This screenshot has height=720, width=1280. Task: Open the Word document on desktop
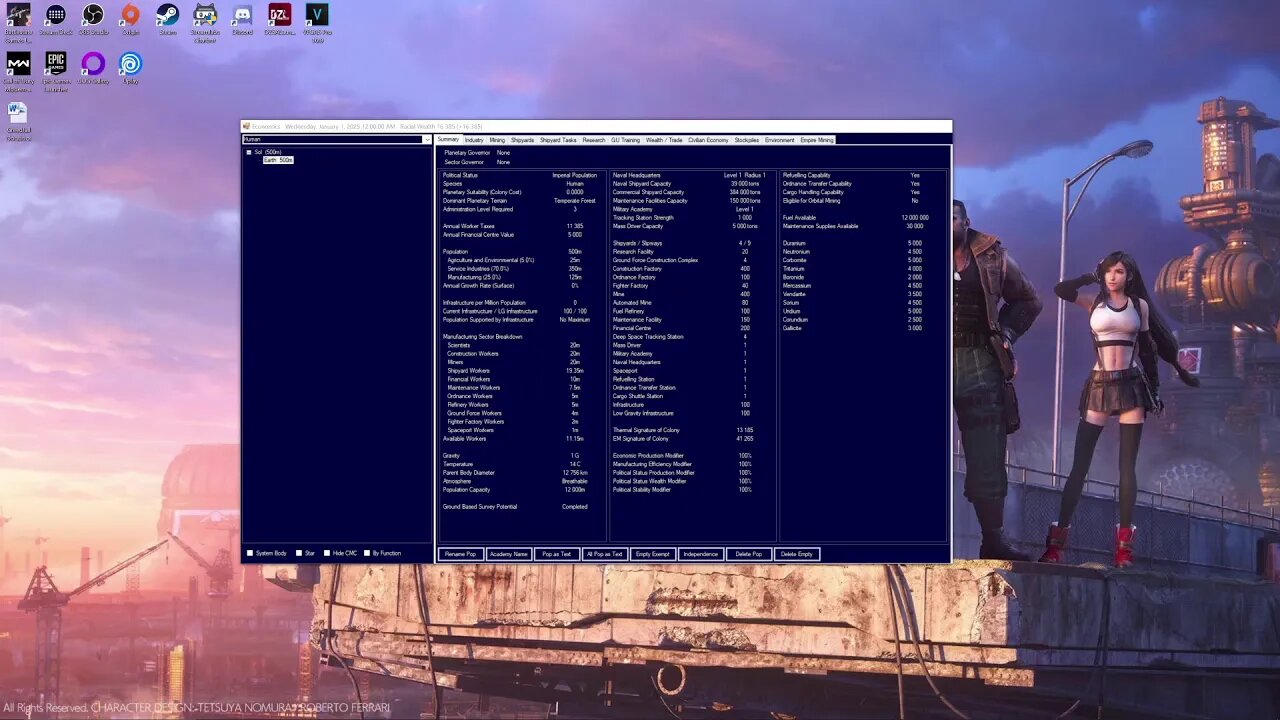pyautogui.click(x=18, y=120)
